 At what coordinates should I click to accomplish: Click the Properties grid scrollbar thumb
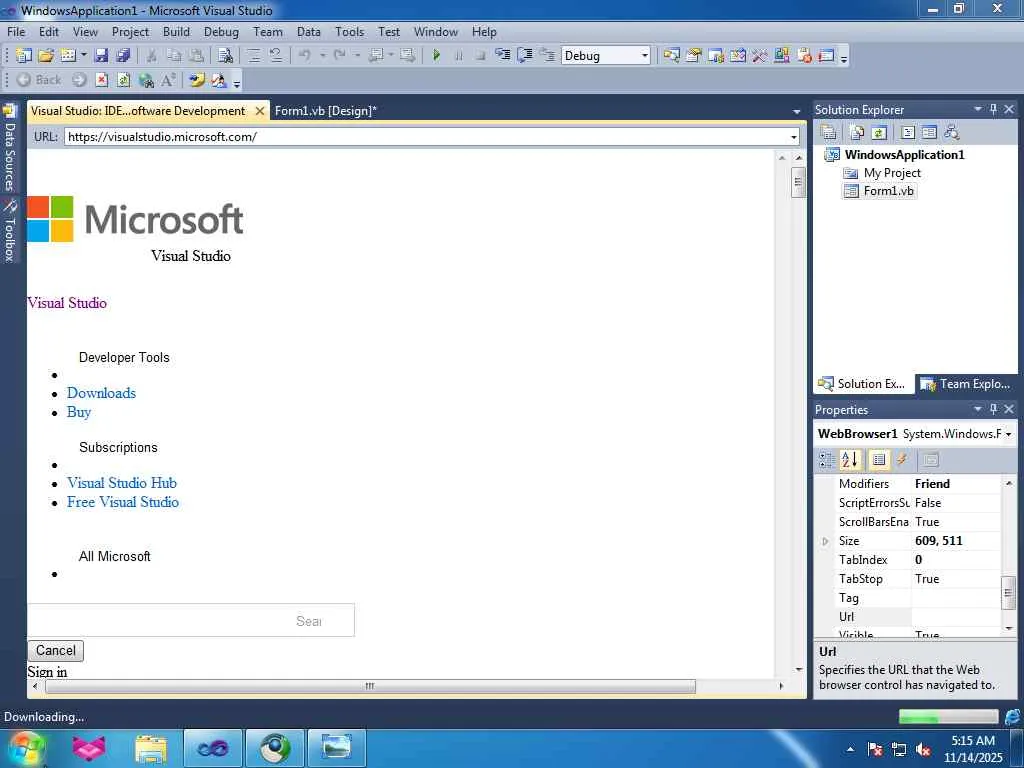[1008, 593]
